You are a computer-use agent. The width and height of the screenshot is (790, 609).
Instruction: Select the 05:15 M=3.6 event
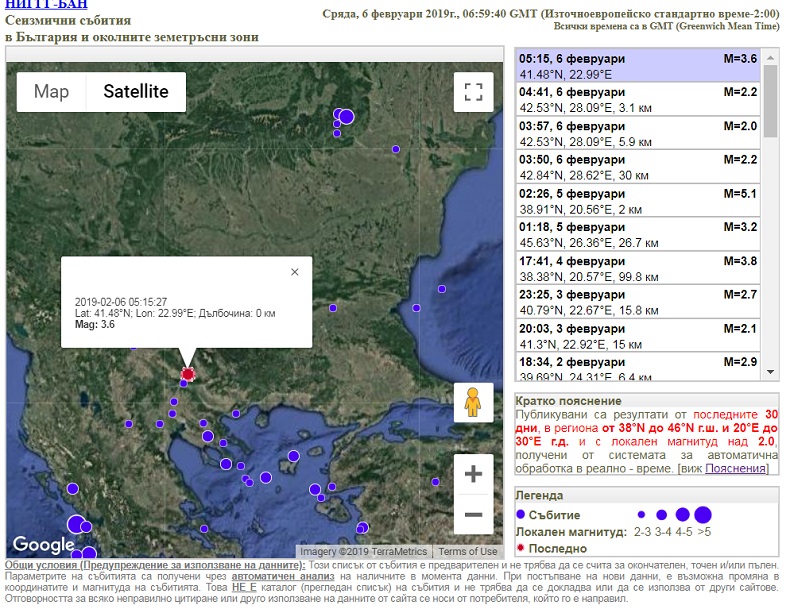click(x=637, y=66)
